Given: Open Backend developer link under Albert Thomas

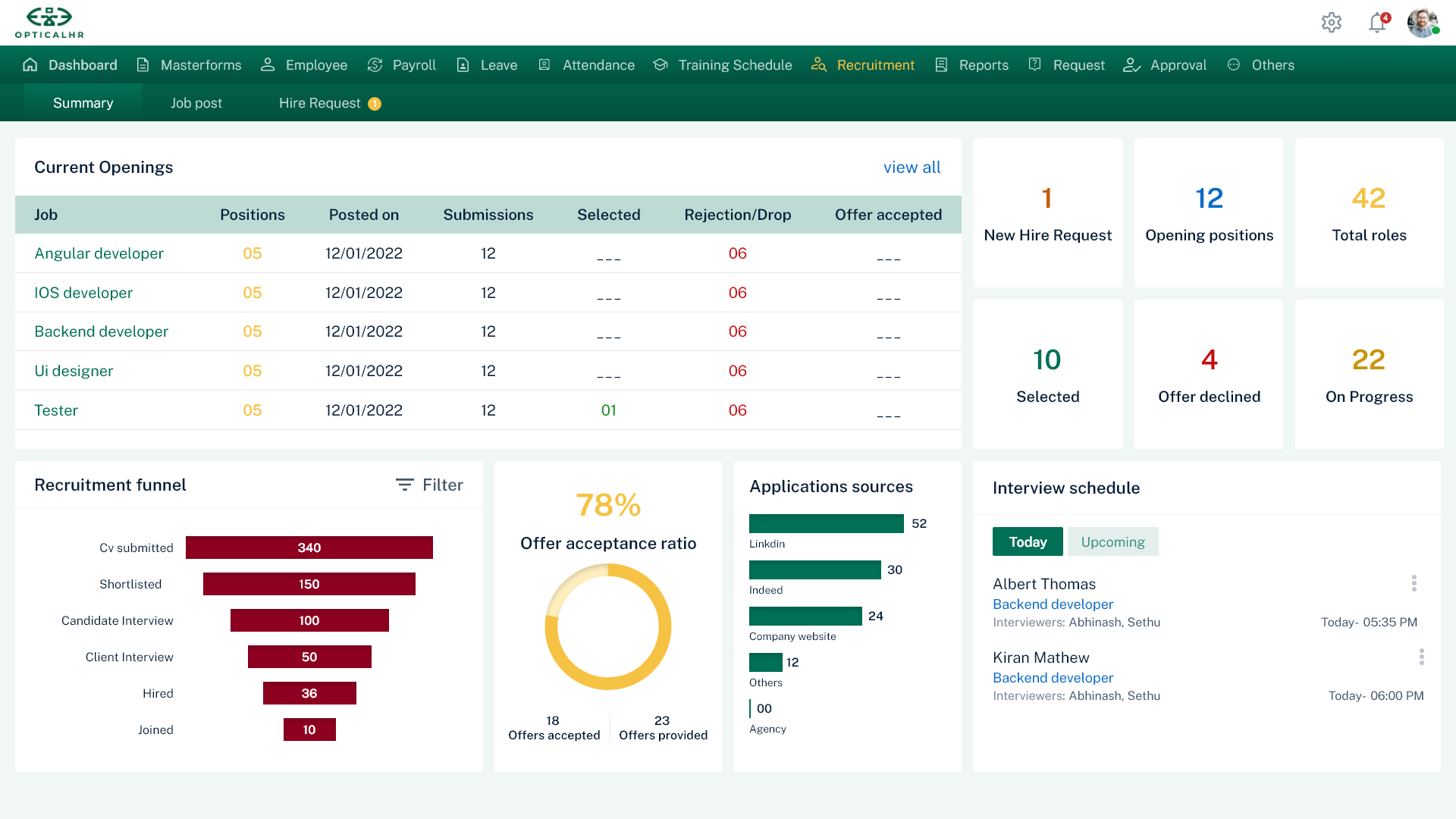Looking at the screenshot, I should coord(1053,604).
